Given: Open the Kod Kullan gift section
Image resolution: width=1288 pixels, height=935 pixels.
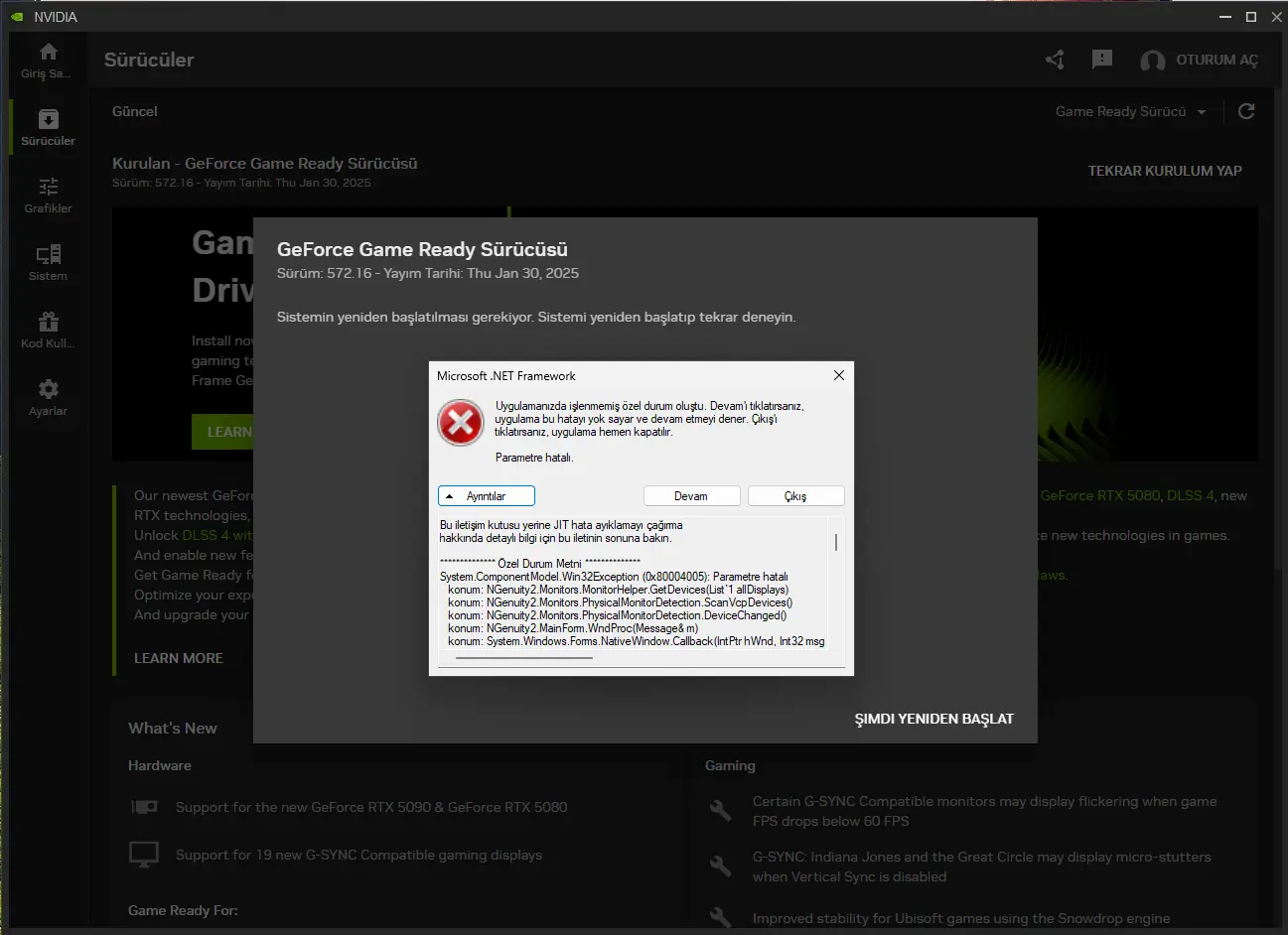Looking at the screenshot, I should (48, 331).
